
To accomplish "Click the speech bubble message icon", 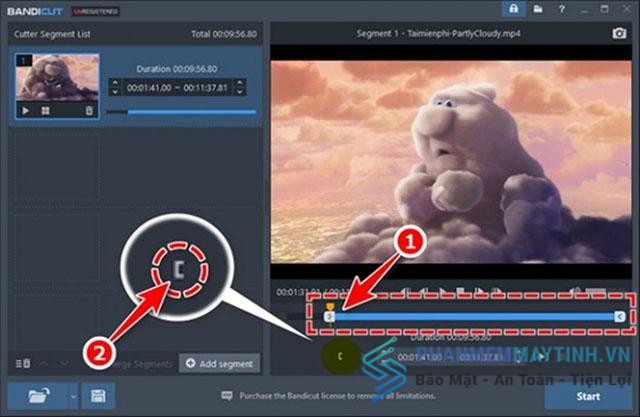I will tap(227, 395).
